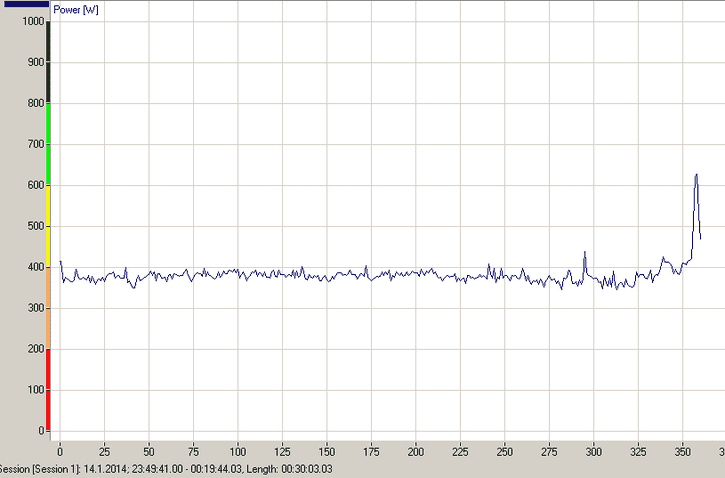Click the small power spike just before 300
This screenshot has width=725, height=478.
(585, 253)
